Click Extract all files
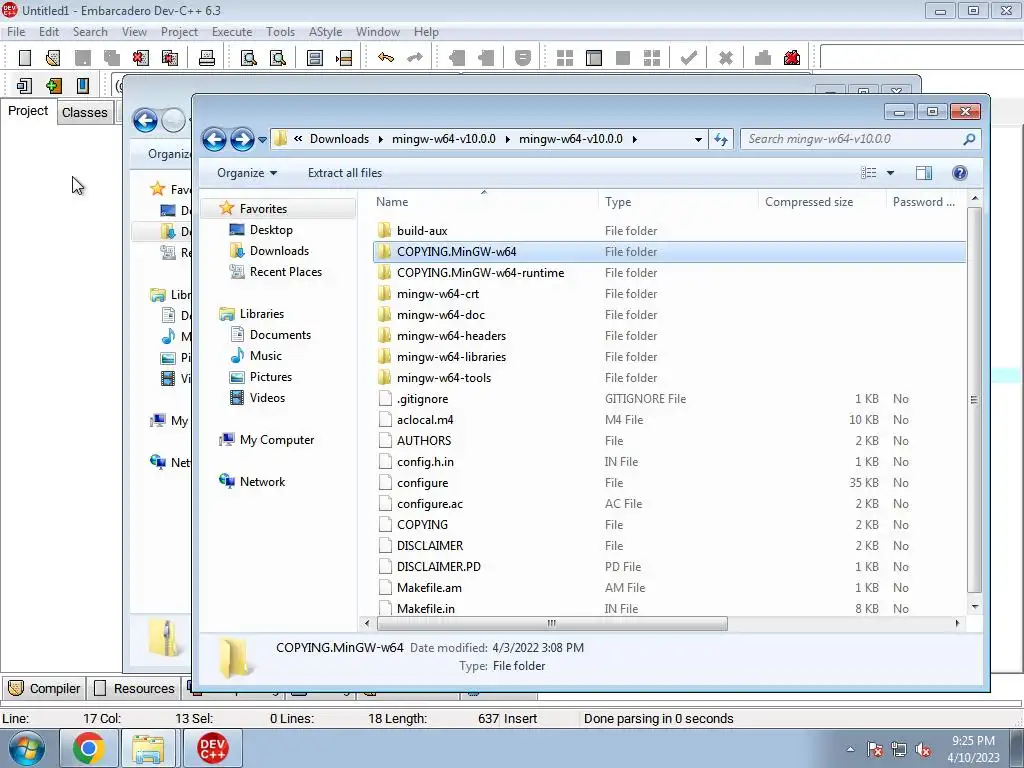 (345, 172)
